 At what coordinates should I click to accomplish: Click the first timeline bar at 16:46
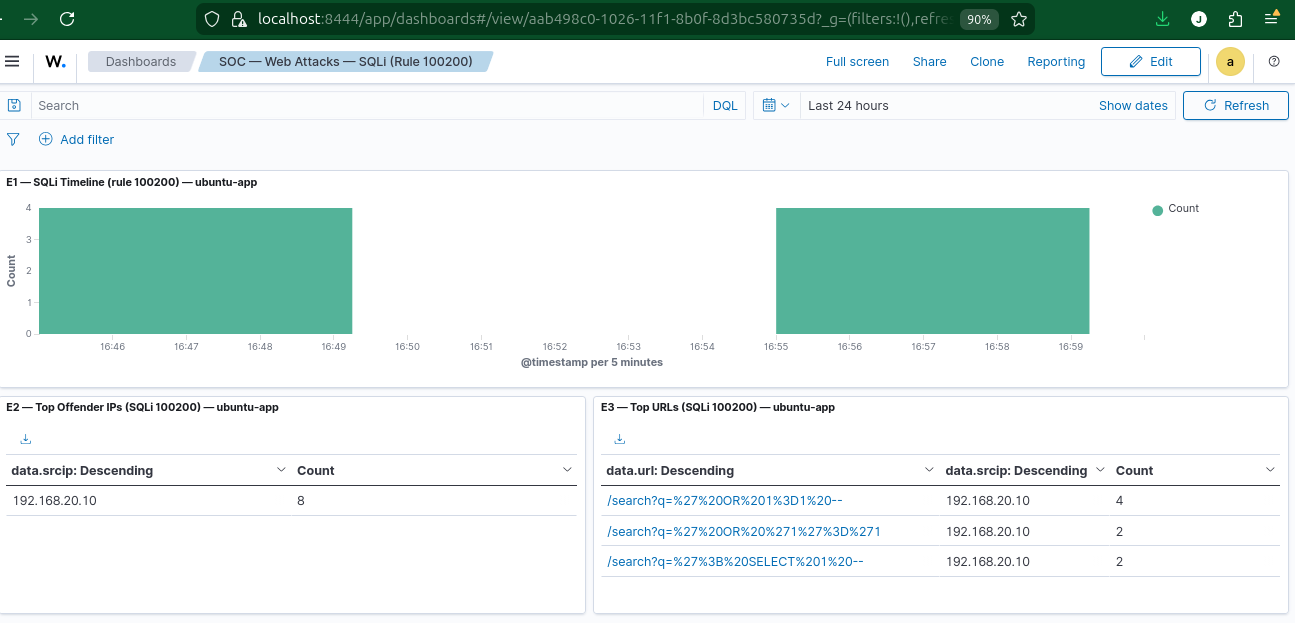pyautogui.click(x=195, y=271)
